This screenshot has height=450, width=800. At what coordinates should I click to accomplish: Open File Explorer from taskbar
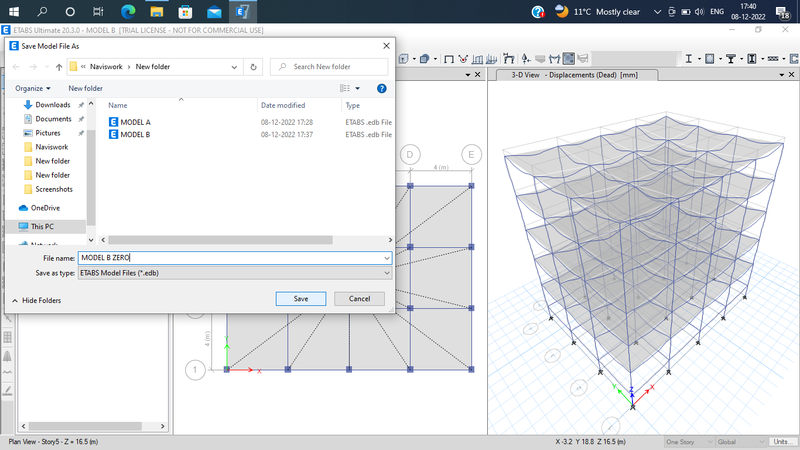coord(157,11)
